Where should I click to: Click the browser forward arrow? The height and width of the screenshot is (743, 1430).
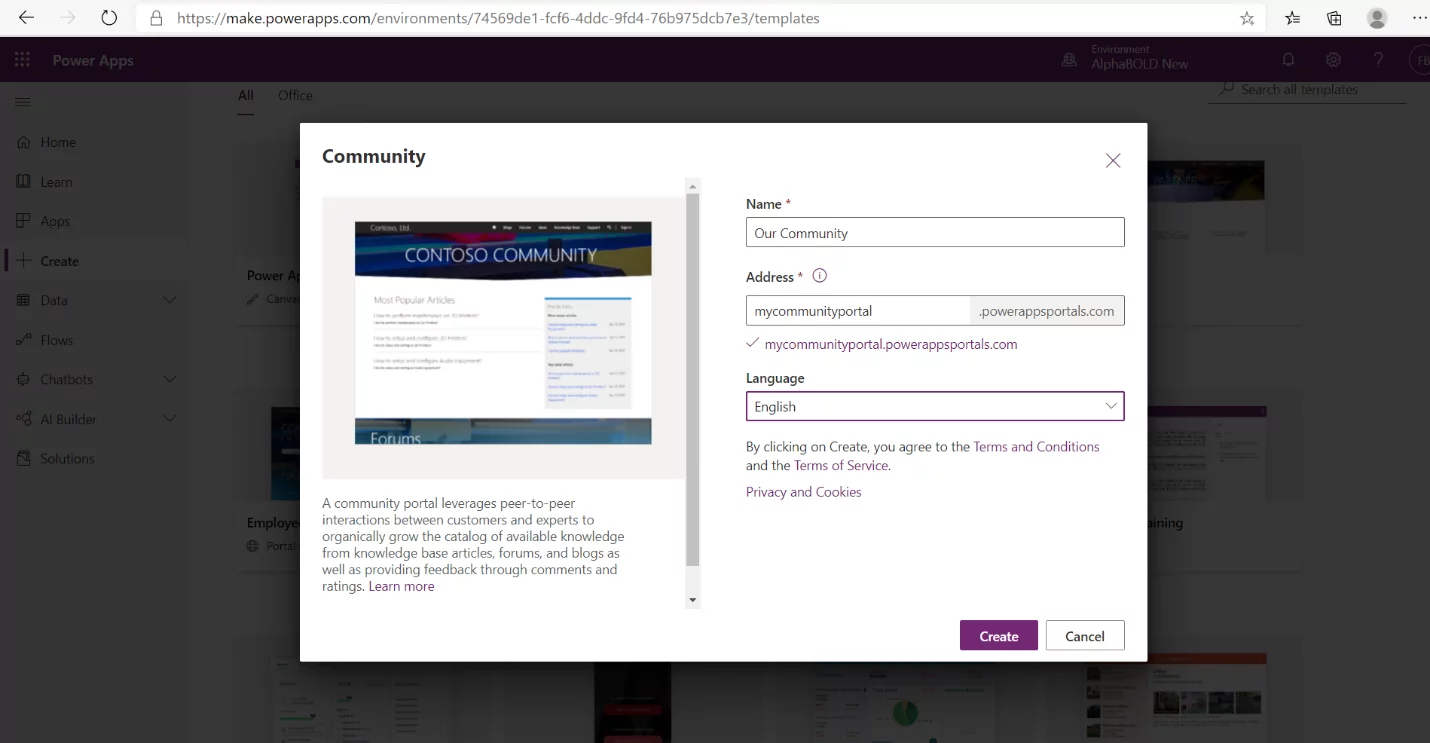click(68, 18)
